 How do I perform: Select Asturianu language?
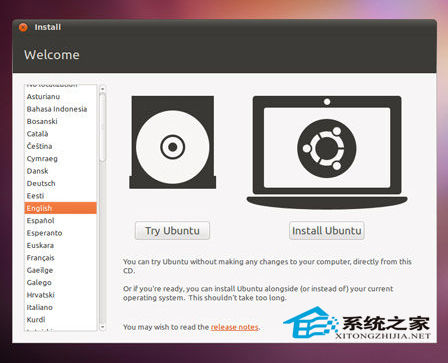(61, 97)
